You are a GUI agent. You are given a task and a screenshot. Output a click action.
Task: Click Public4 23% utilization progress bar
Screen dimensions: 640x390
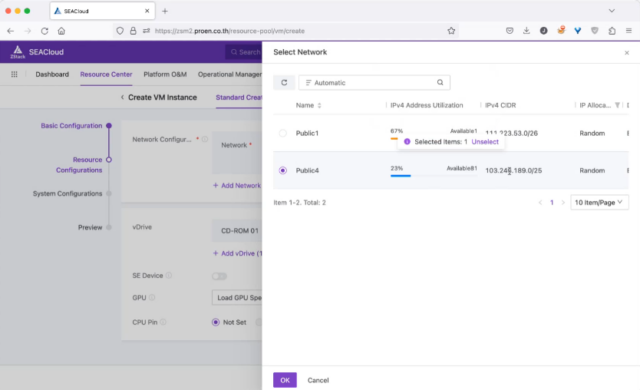pyautogui.click(x=434, y=176)
